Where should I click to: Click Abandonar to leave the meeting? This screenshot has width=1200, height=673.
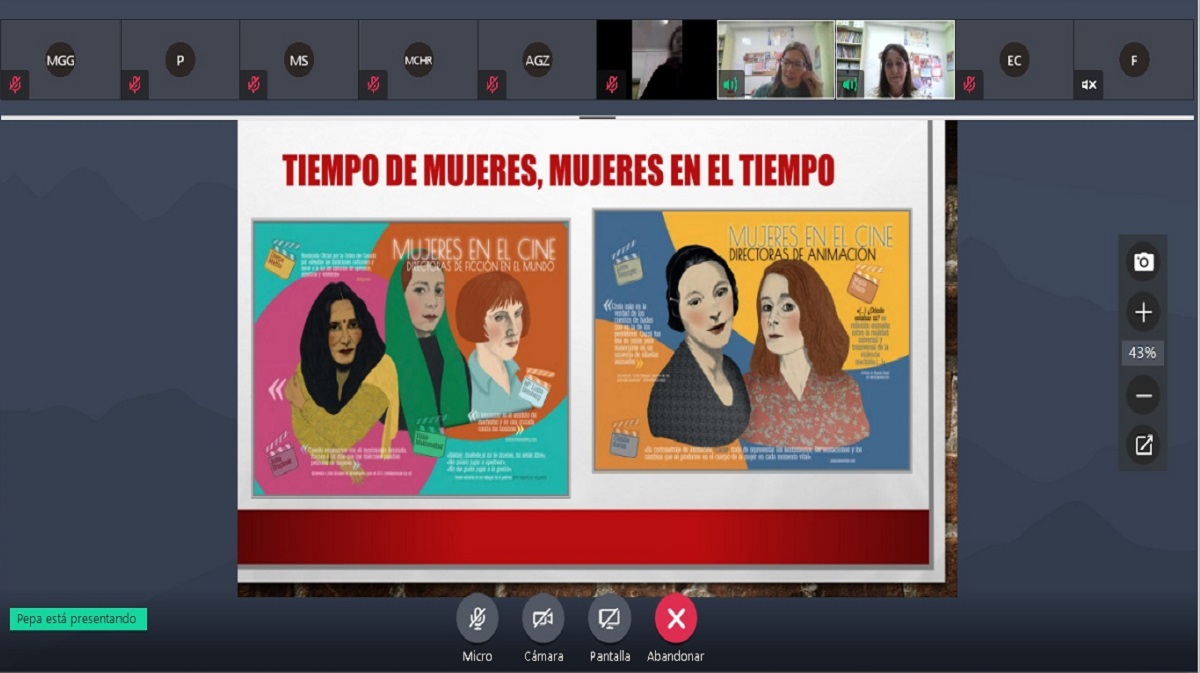(676, 619)
